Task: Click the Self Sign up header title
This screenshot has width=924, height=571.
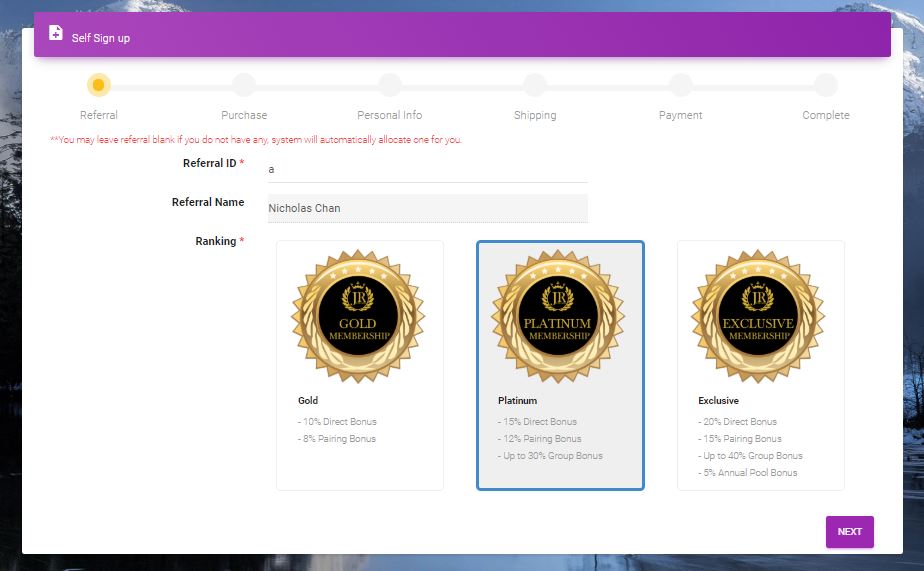Action: [101, 38]
